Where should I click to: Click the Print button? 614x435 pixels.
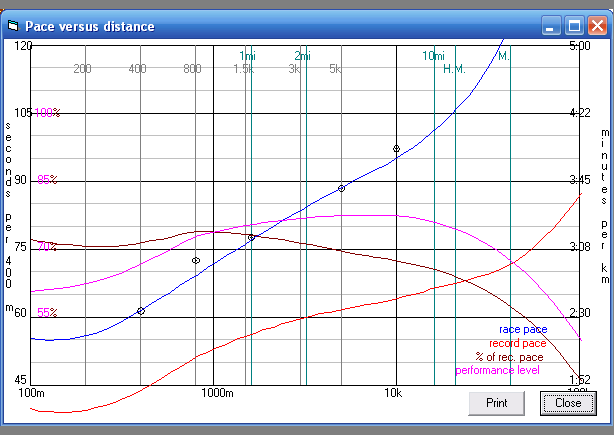497,403
